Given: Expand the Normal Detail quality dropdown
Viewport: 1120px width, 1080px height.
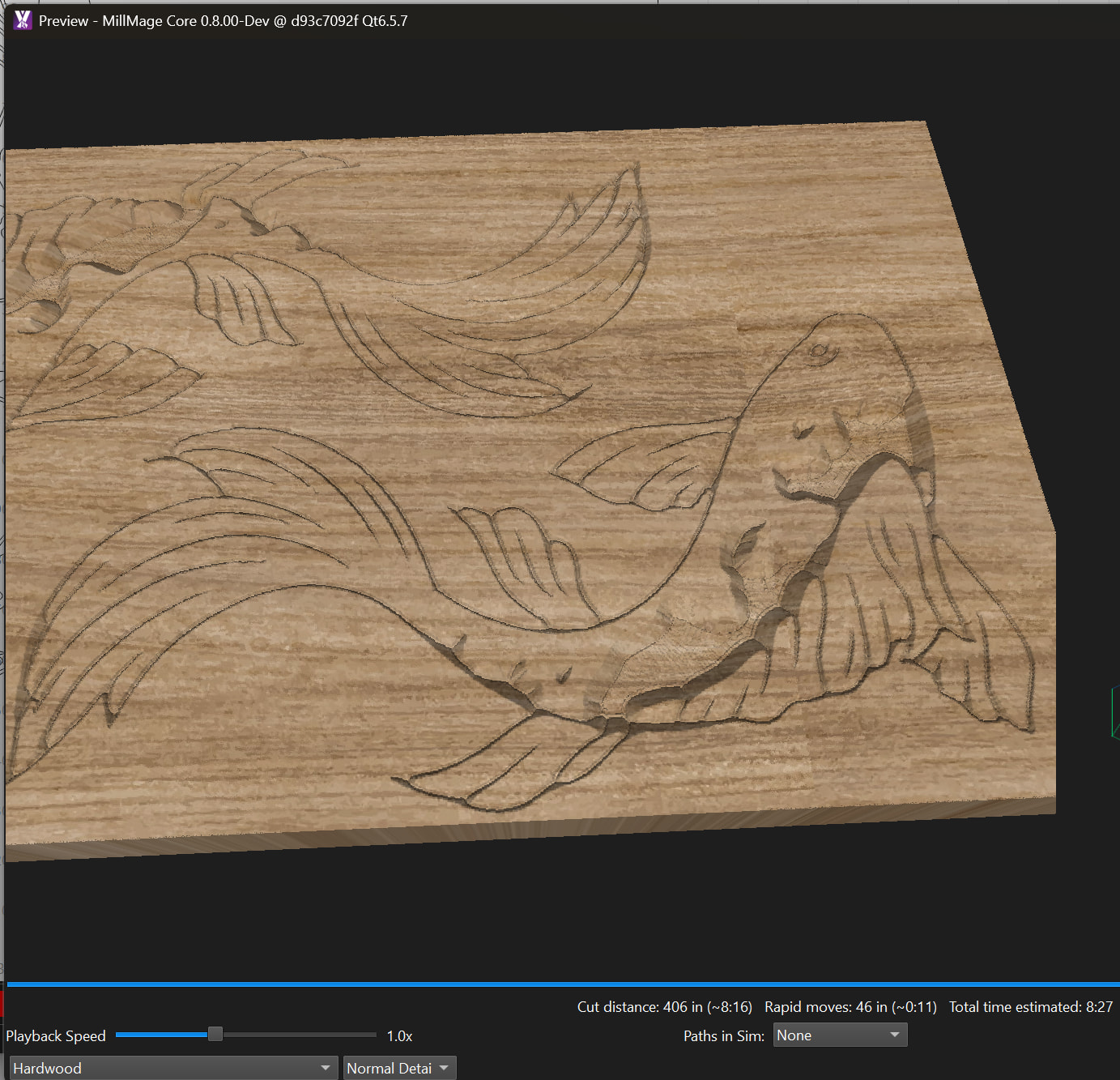Looking at the screenshot, I should tap(399, 1068).
